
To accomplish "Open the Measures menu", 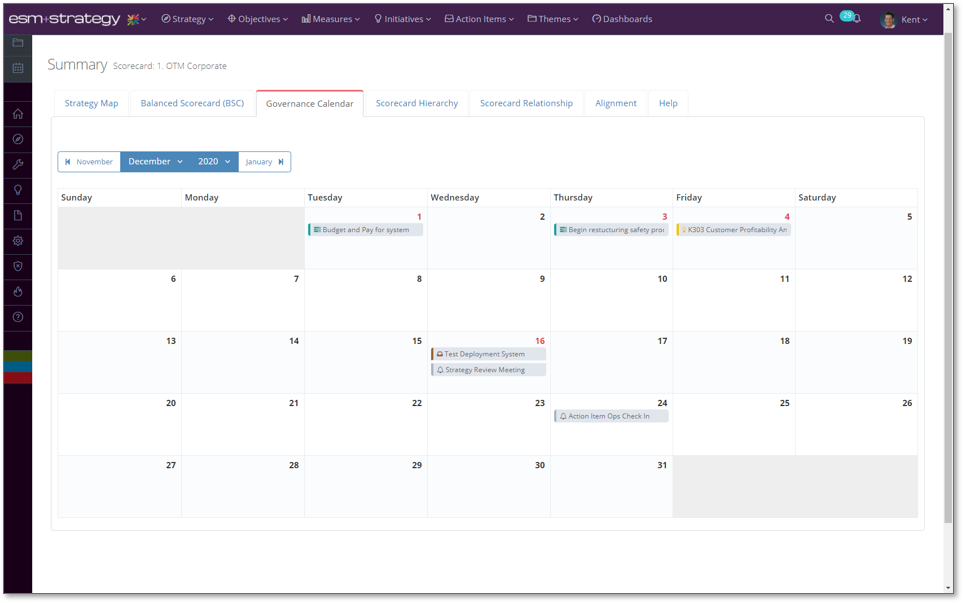I will [330, 19].
